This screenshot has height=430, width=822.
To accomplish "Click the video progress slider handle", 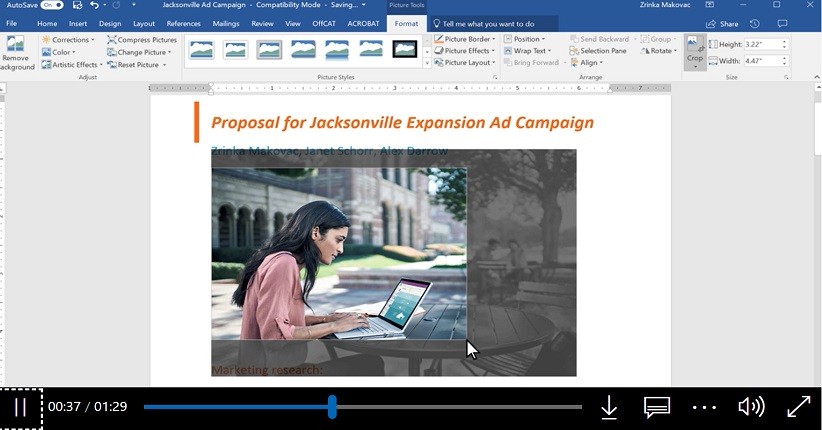I will pyautogui.click(x=332, y=407).
